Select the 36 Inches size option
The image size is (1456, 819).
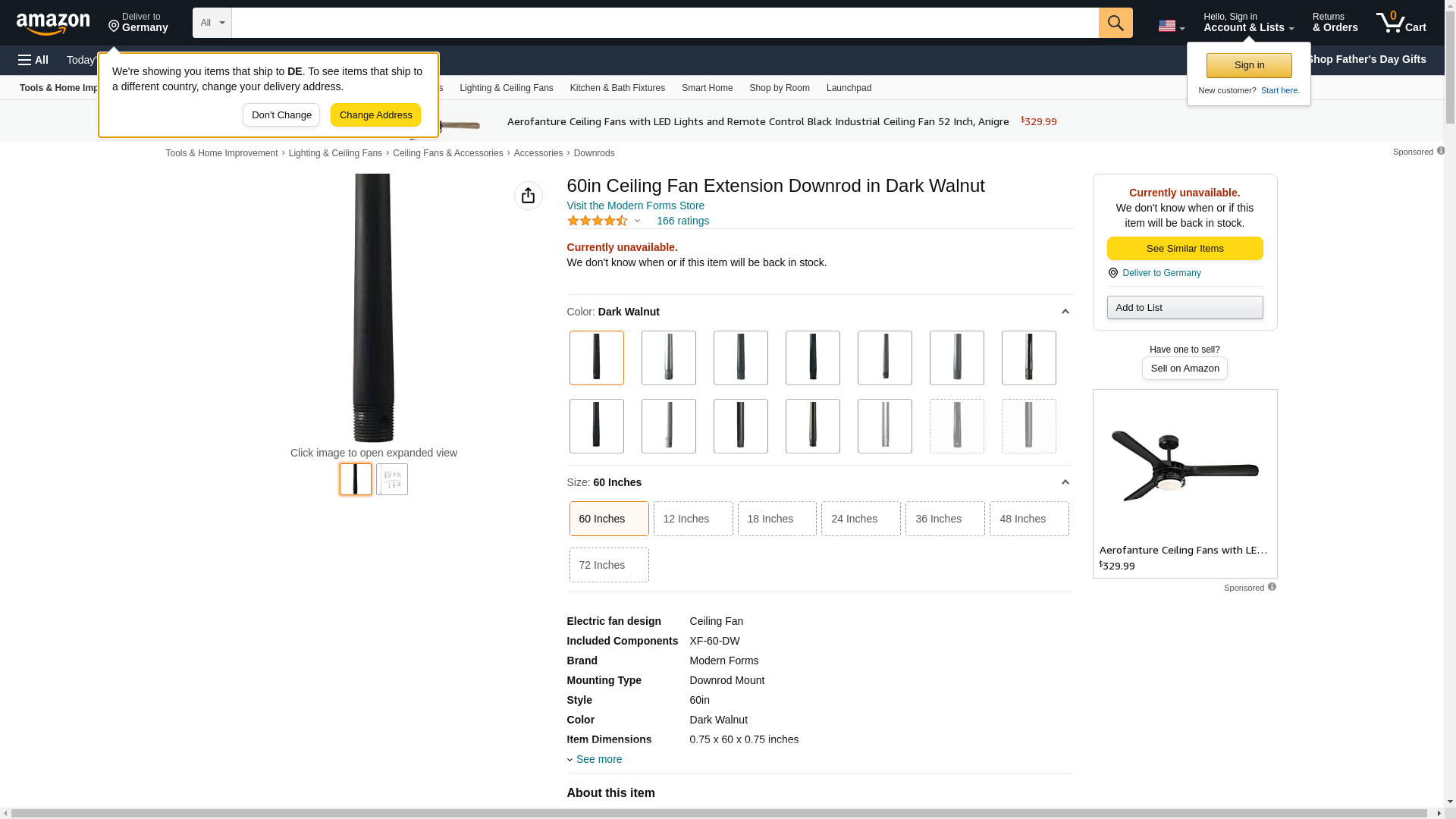pos(944,519)
